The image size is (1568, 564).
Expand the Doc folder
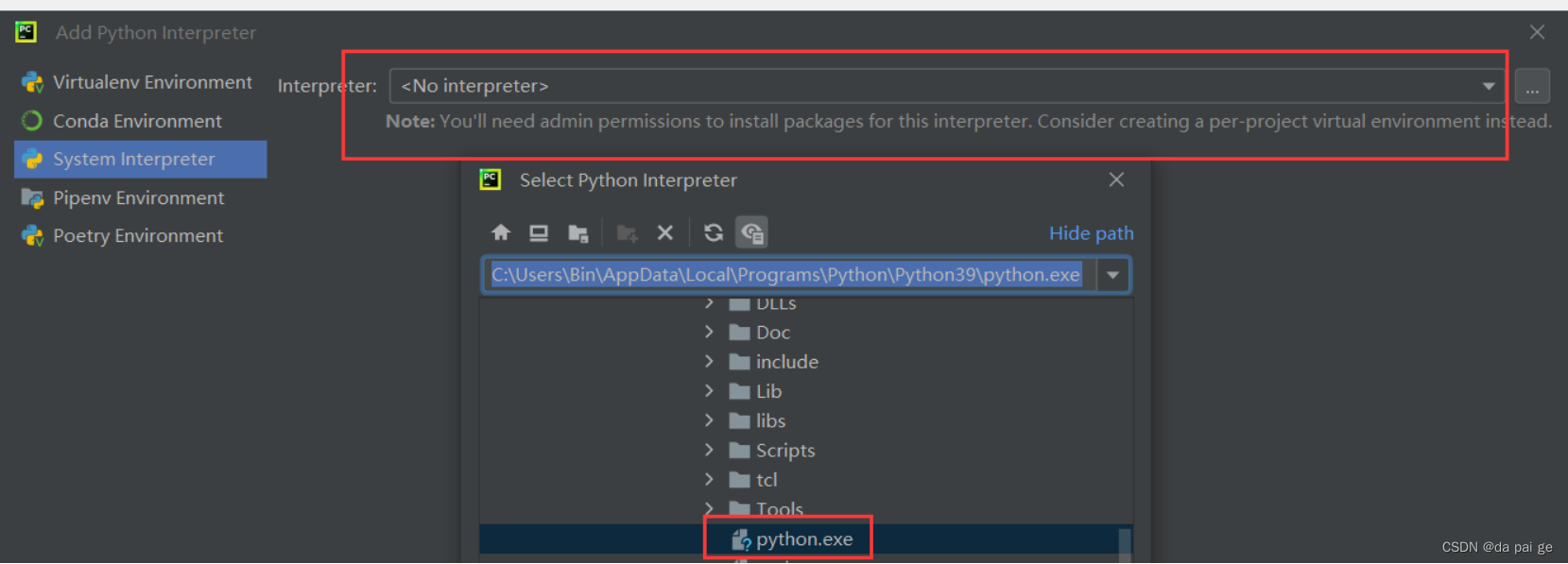pos(709,332)
